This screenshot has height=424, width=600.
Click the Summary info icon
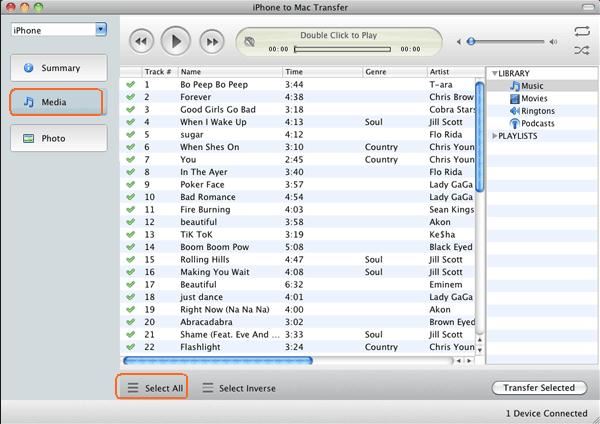29,68
